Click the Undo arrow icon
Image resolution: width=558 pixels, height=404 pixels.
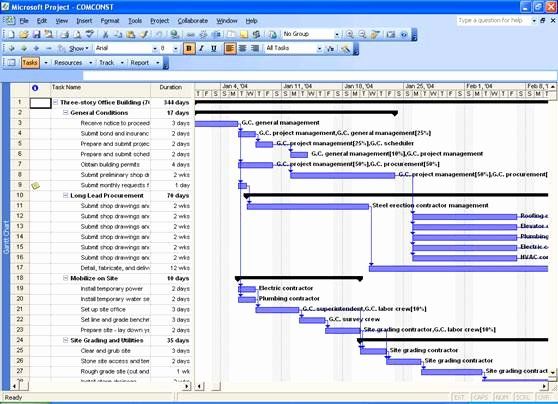[159, 35]
